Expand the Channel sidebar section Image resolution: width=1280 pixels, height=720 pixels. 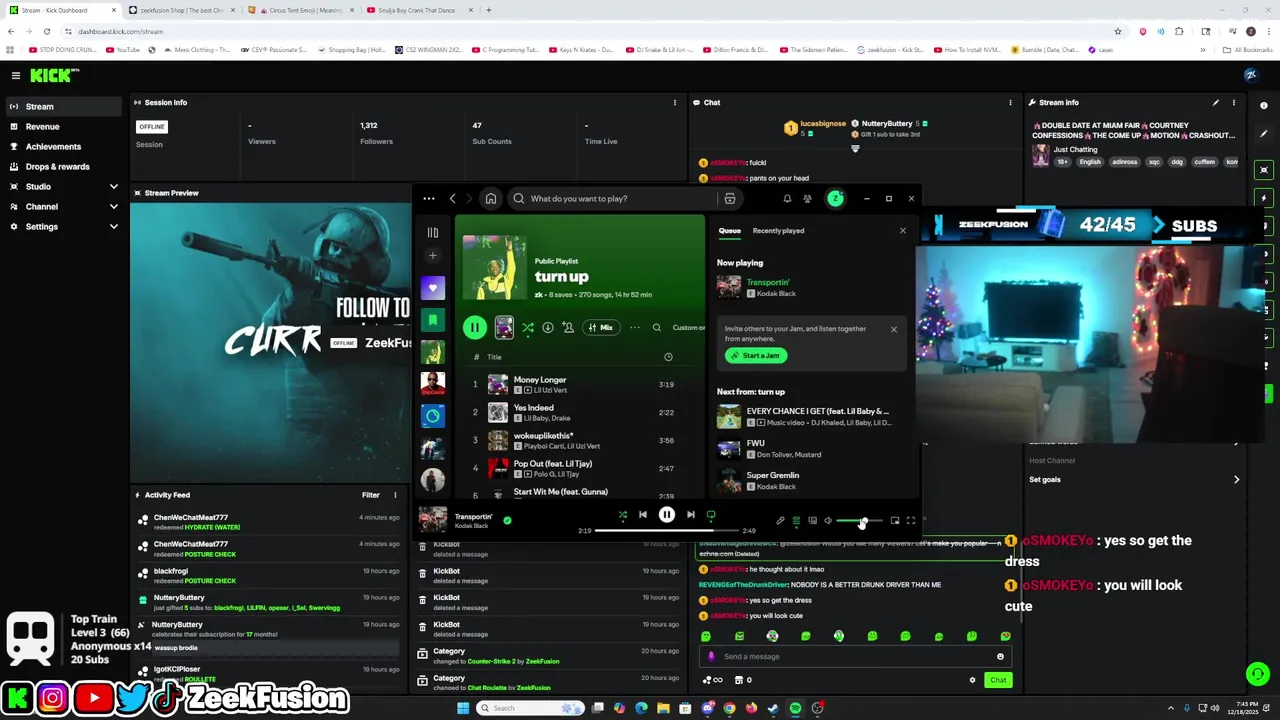coord(114,207)
